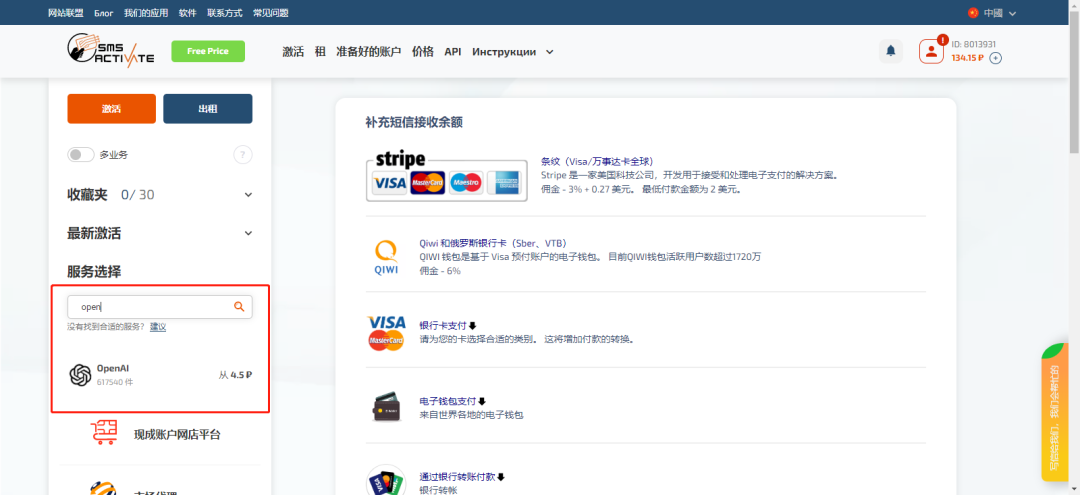
Task: Expand the 最新激活 recent activations section
Action: pos(248,233)
